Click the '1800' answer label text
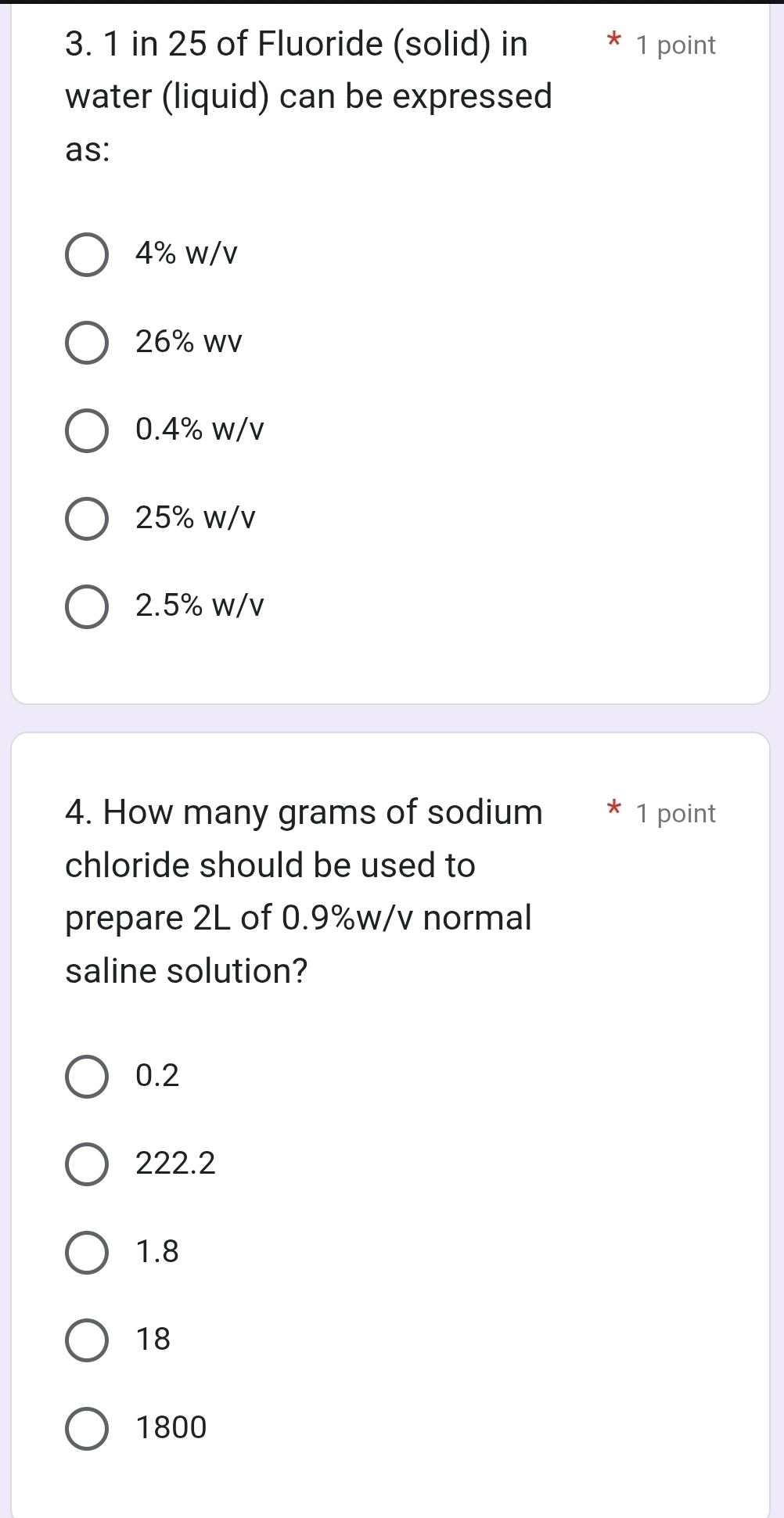The height and width of the screenshot is (1518, 784). [x=171, y=1427]
